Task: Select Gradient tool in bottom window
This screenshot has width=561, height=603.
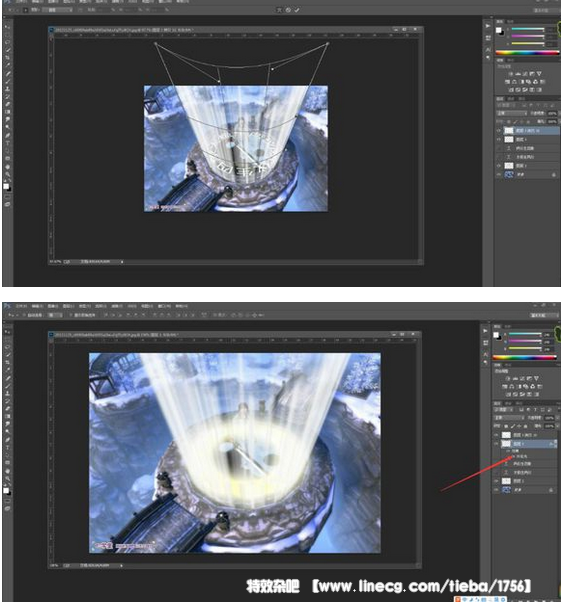Action: click(x=8, y=416)
